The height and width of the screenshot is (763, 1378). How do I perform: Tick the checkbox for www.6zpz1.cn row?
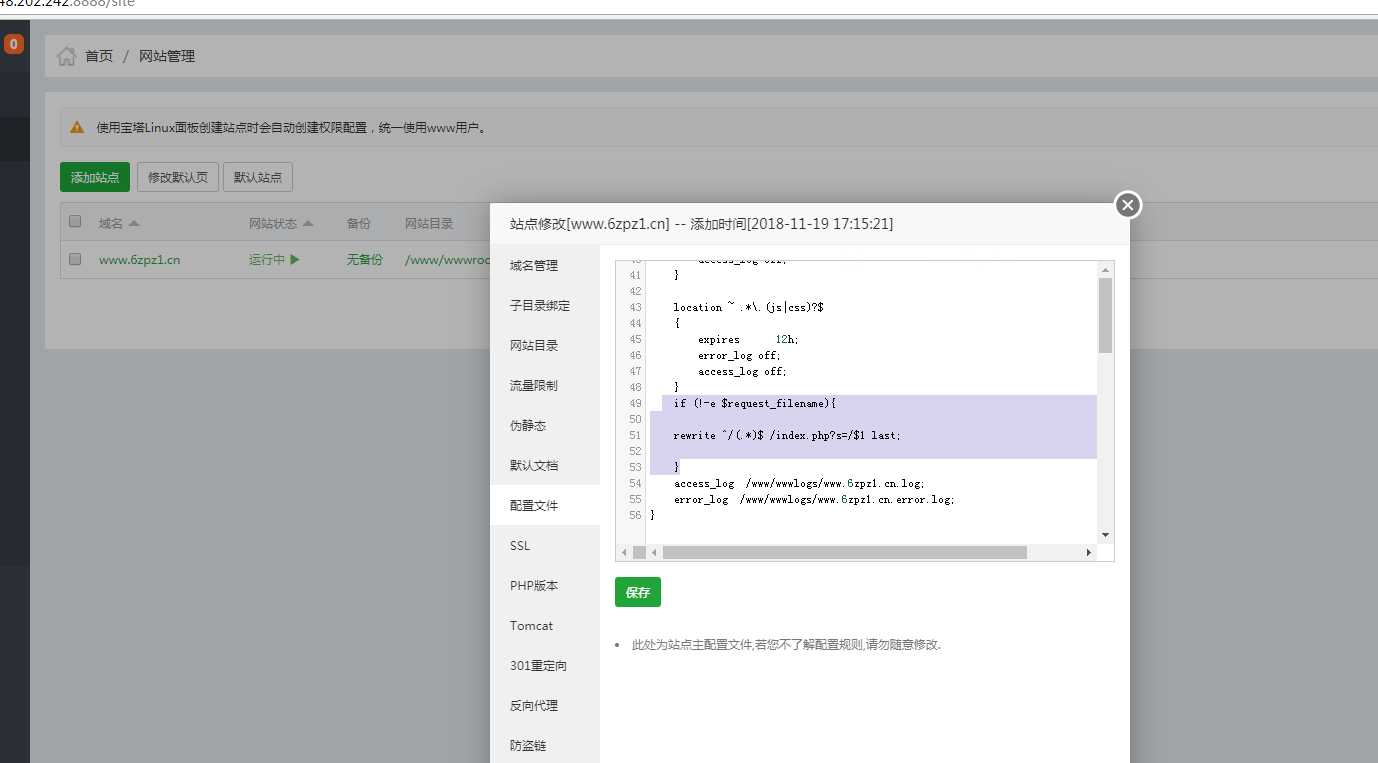pyautogui.click(x=75, y=259)
